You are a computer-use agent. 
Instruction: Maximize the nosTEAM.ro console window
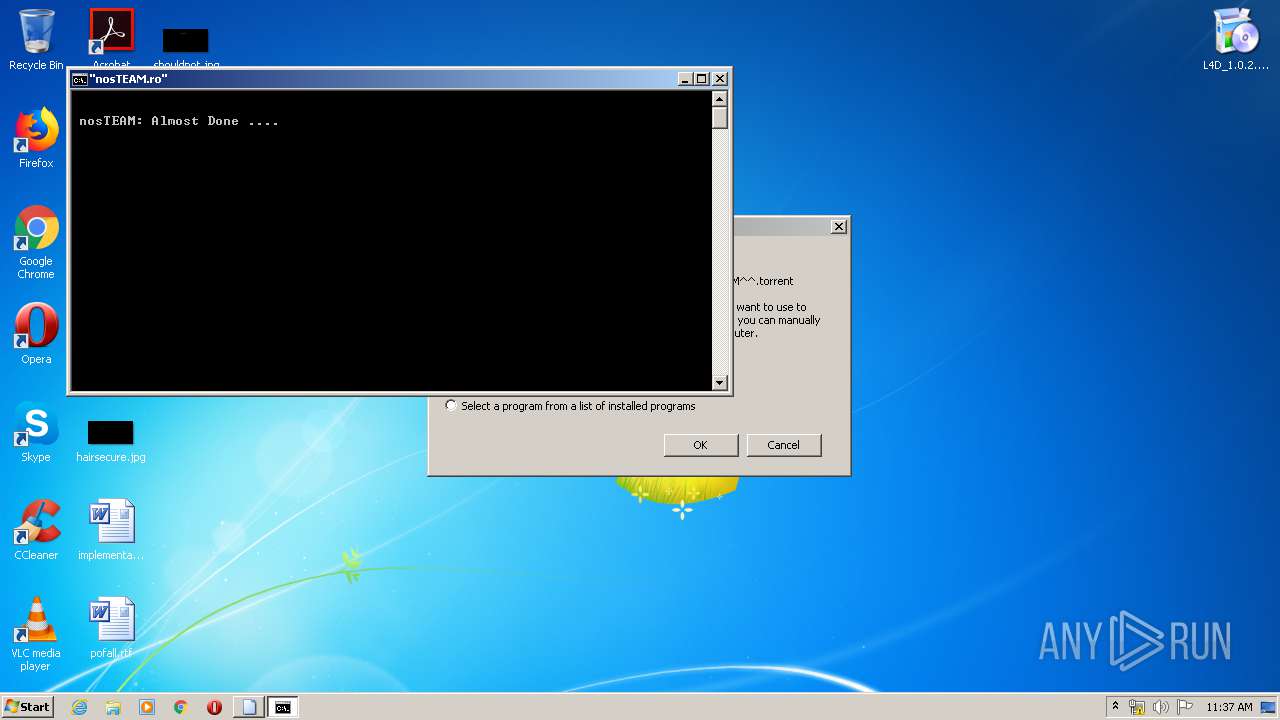[702, 79]
